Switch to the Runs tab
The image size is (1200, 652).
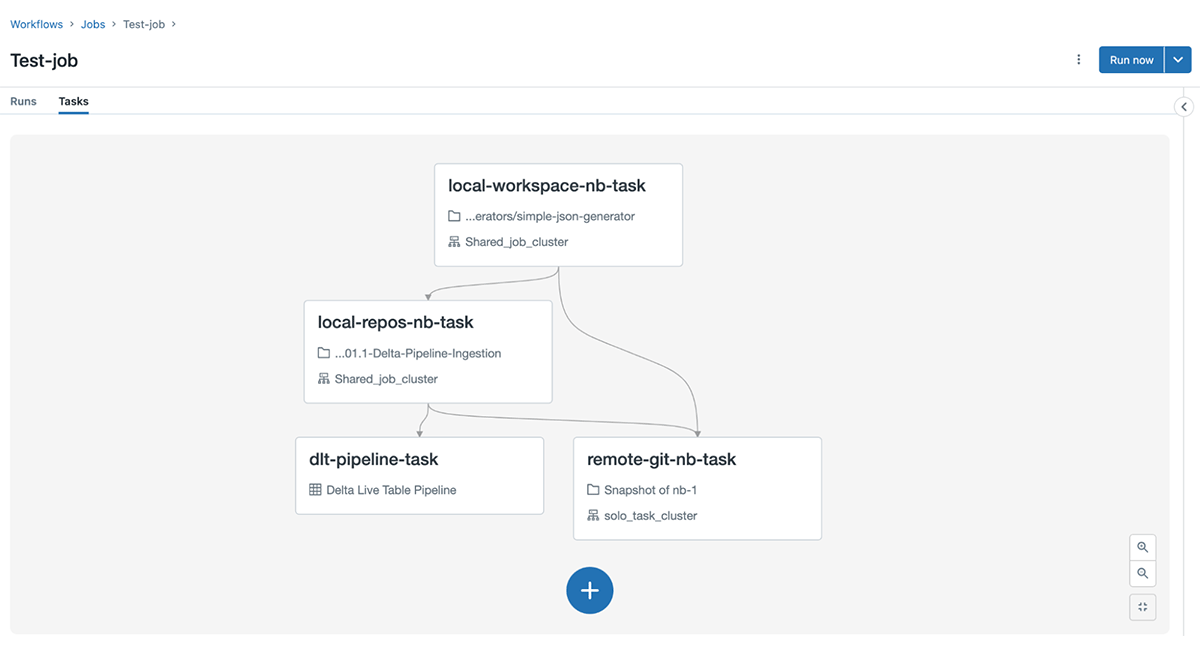coord(23,101)
